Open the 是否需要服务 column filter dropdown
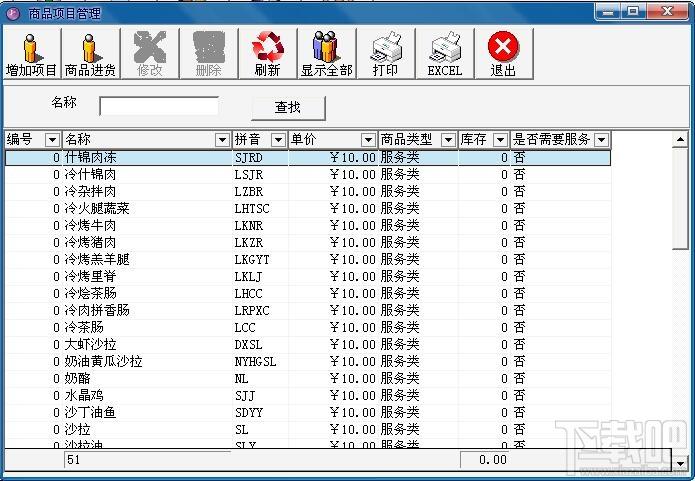This screenshot has height=481, width=695. coord(601,140)
